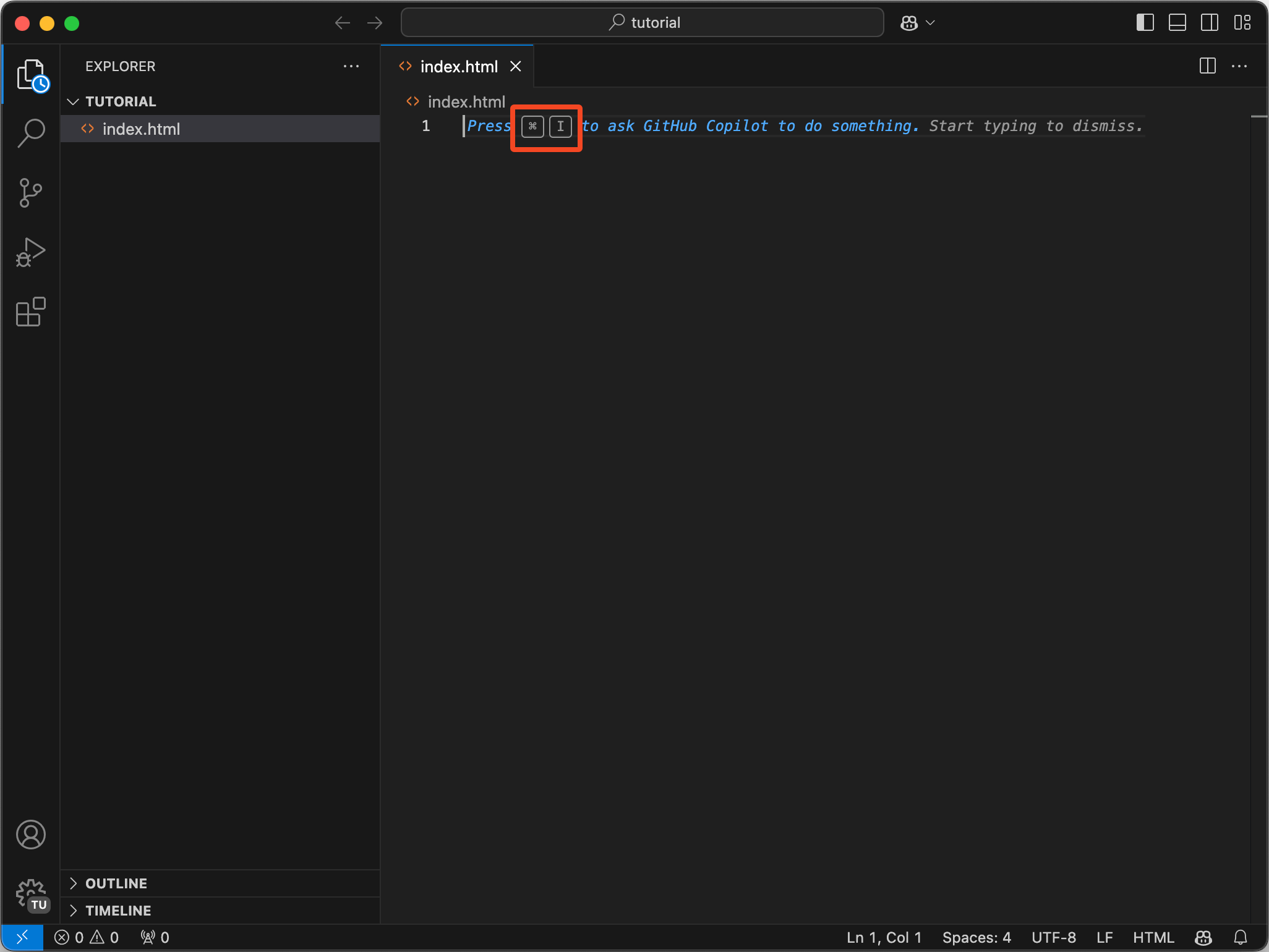Open the Extensions view
This screenshot has height=952, width=1269.
[x=31, y=312]
